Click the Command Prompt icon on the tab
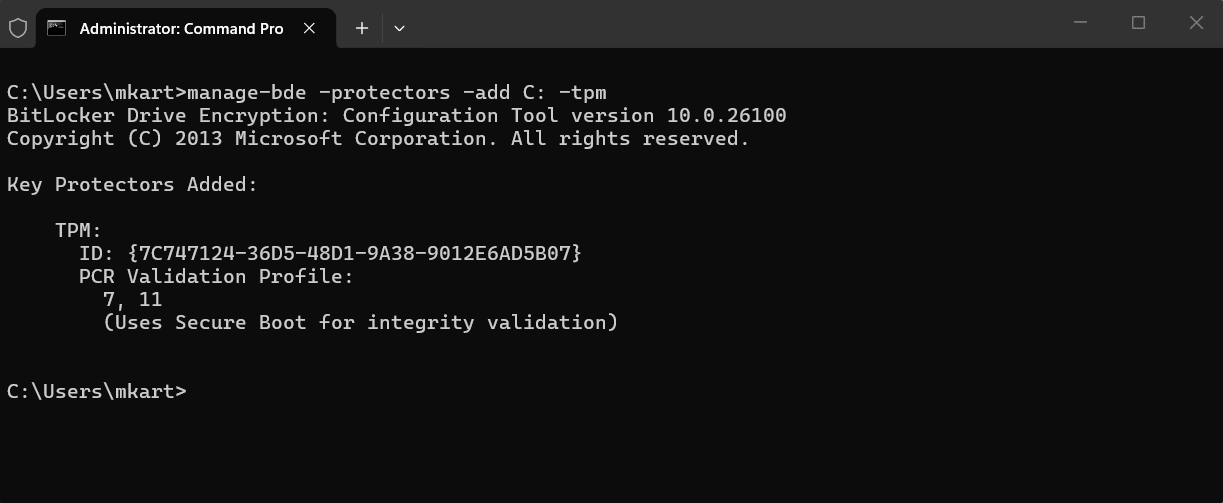Screen dimensions: 1223x503 coord(57,28)
